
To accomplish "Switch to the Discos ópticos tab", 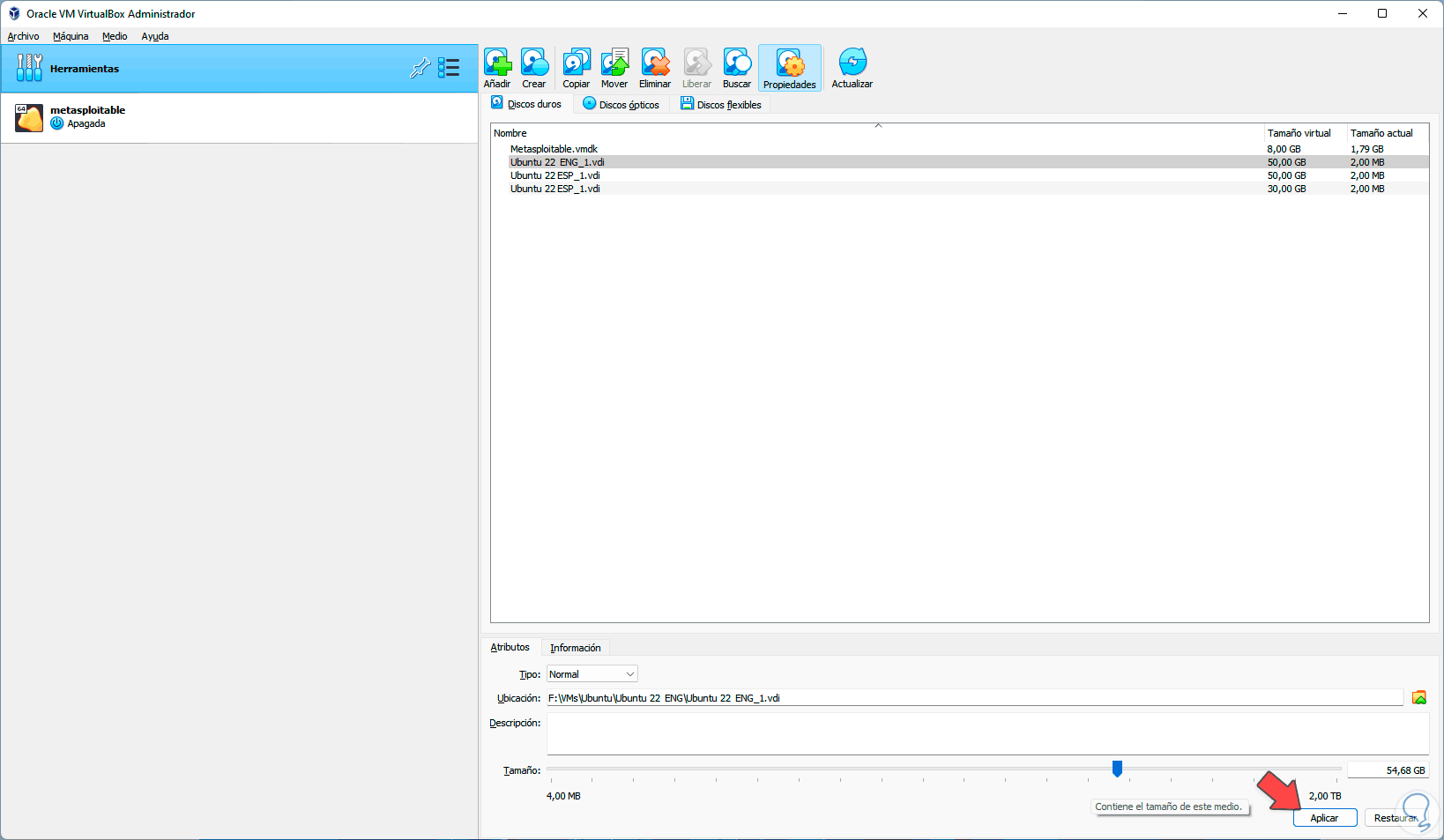I will pos(622,104).
